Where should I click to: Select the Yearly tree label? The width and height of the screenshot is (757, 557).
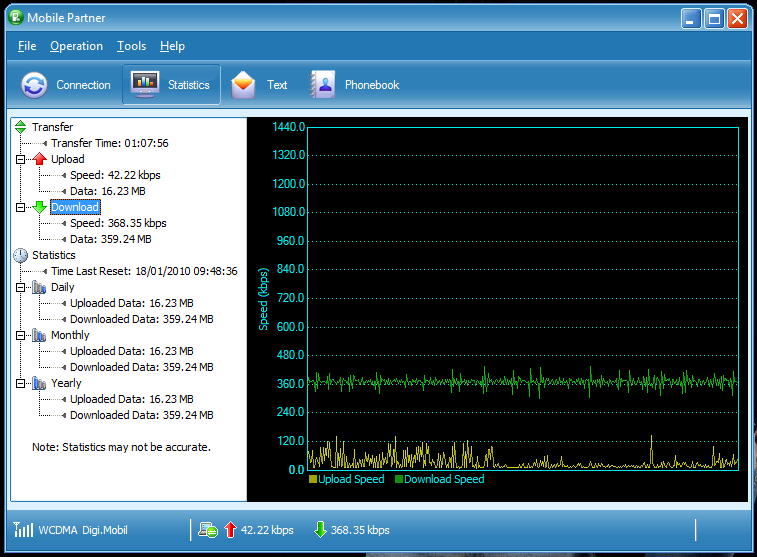coord(66,383)
